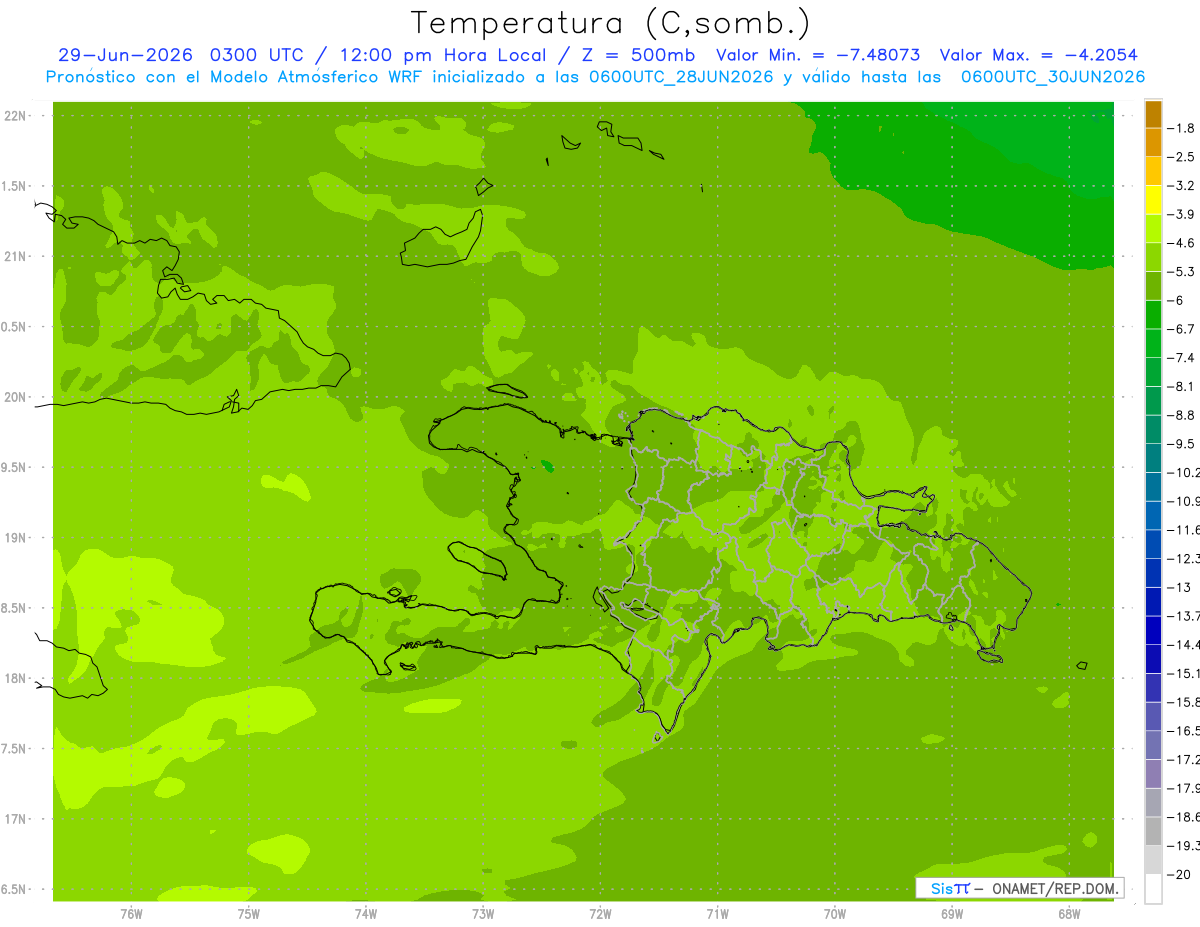Click the '-6' colorbar value
Screen dimensions: 1200x927
(1177, 301)
